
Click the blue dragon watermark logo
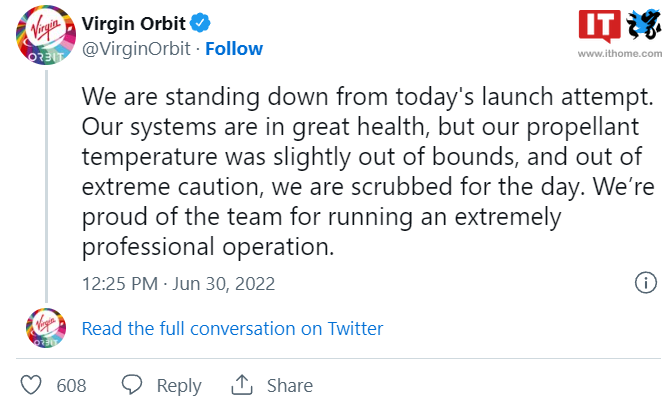pyautogui.click(x=644, y=25)
